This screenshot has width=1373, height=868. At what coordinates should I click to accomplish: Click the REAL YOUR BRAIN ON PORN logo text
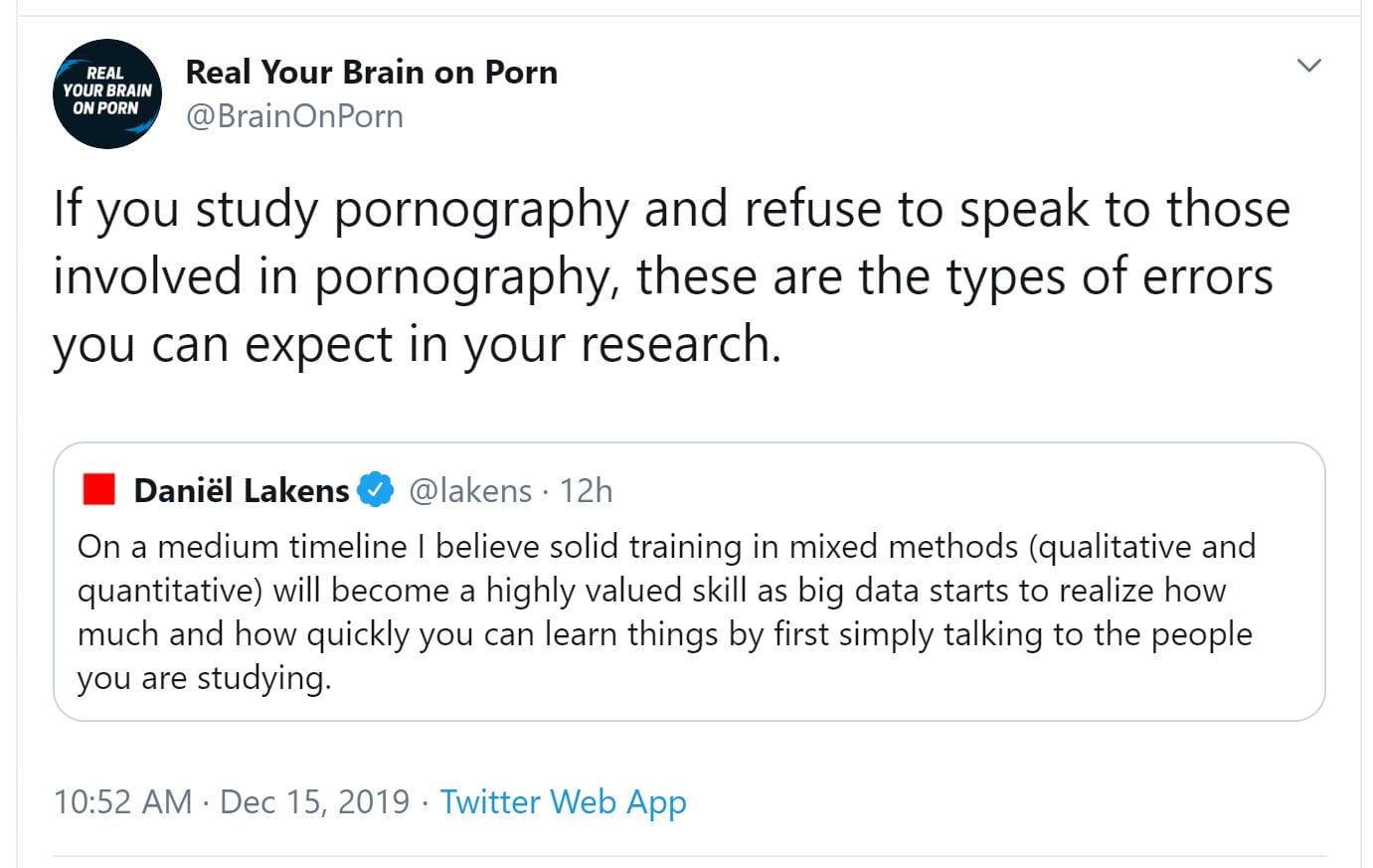point(107,89)
